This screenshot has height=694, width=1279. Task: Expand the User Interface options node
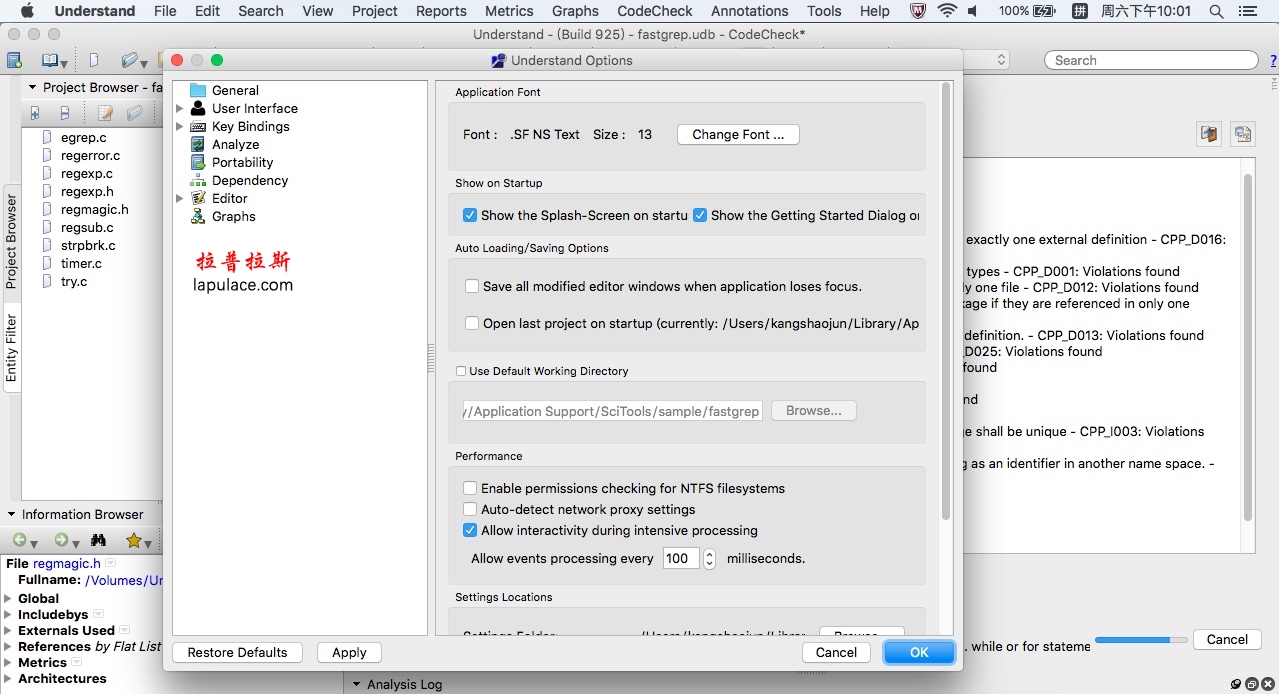click(x=180, y=108)
